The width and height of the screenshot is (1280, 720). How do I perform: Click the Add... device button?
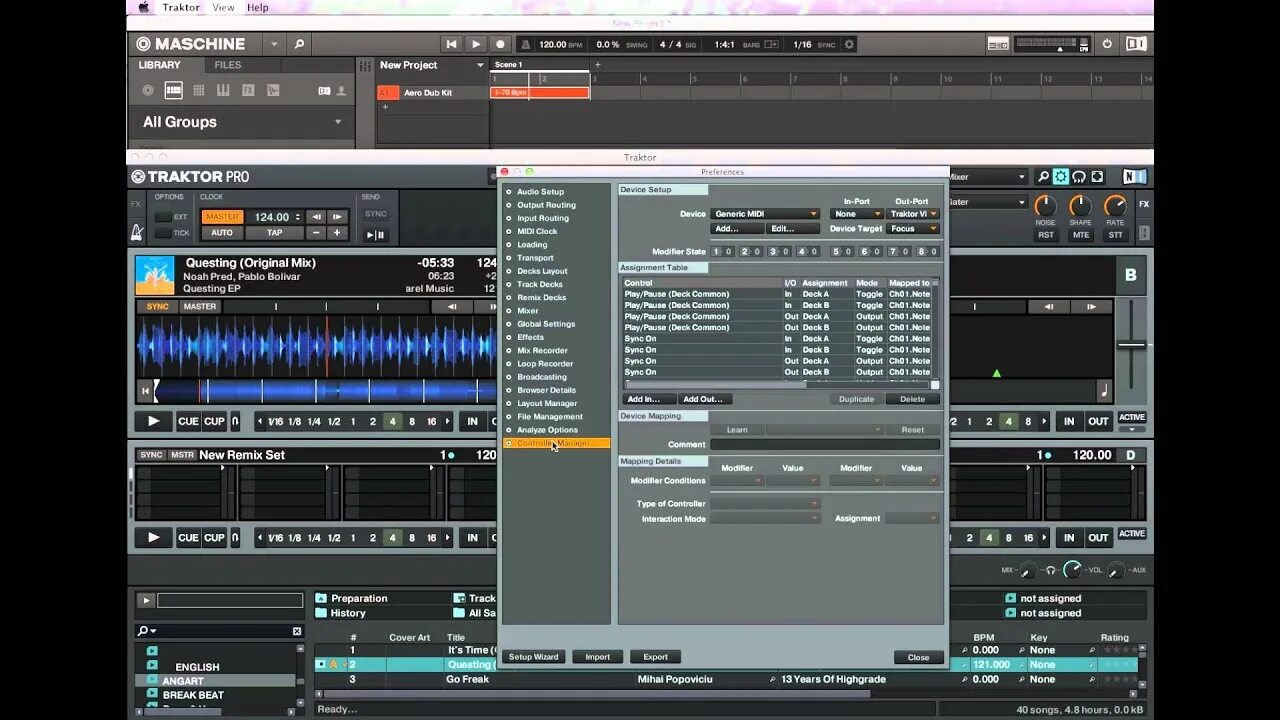738,229
